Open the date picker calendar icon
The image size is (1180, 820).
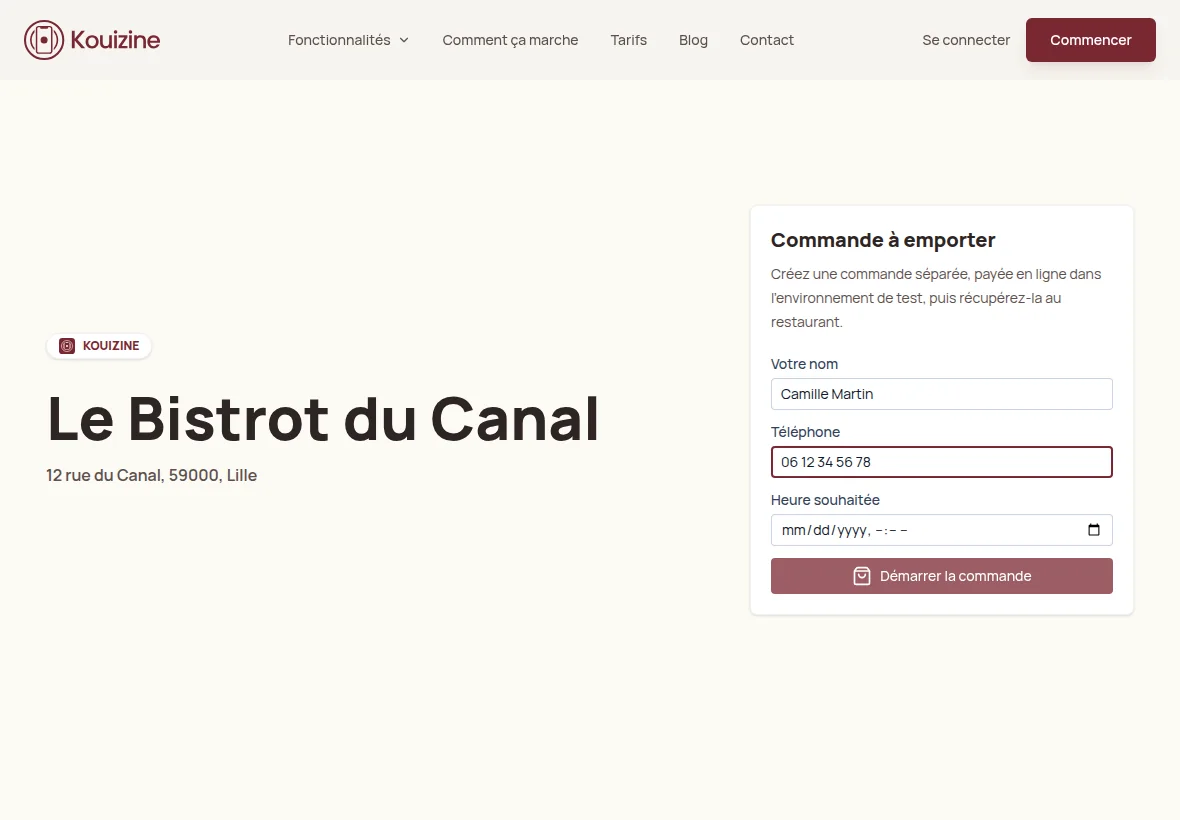click(1093, 530)
